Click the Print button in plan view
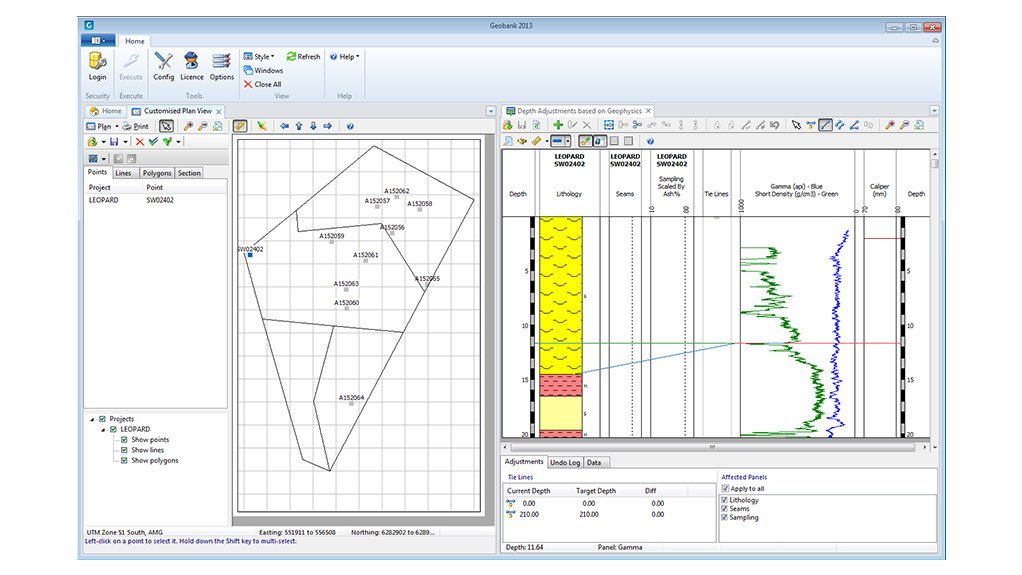The height and width of the screenshot is (575, 1022). coord(136,126)
